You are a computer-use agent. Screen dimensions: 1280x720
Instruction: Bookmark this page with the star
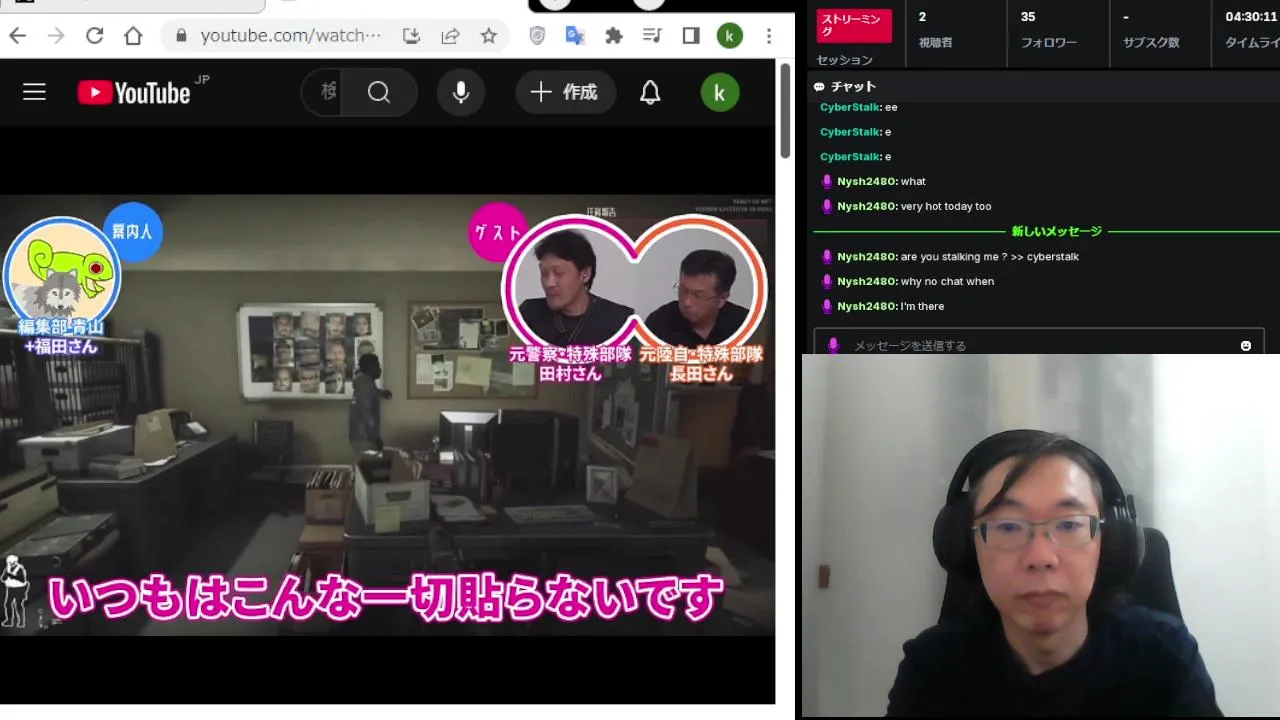488,36
